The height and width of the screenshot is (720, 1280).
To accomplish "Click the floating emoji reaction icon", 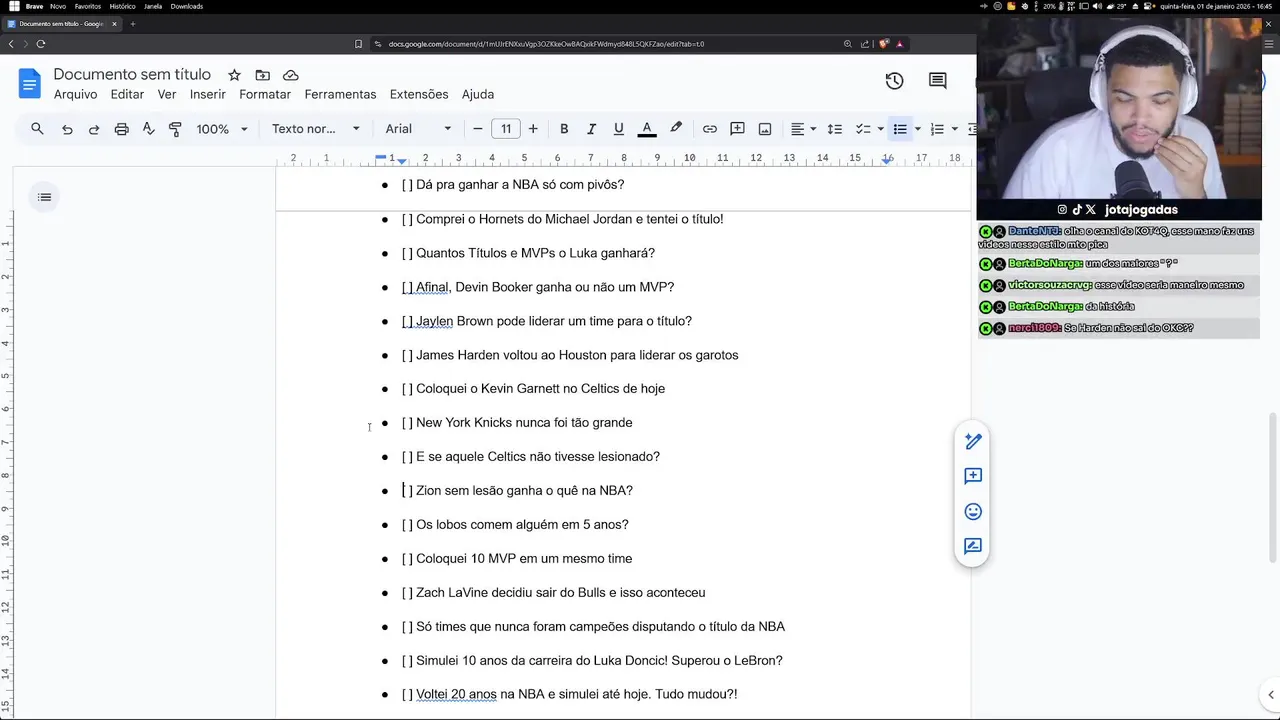I will pos(972,511).
